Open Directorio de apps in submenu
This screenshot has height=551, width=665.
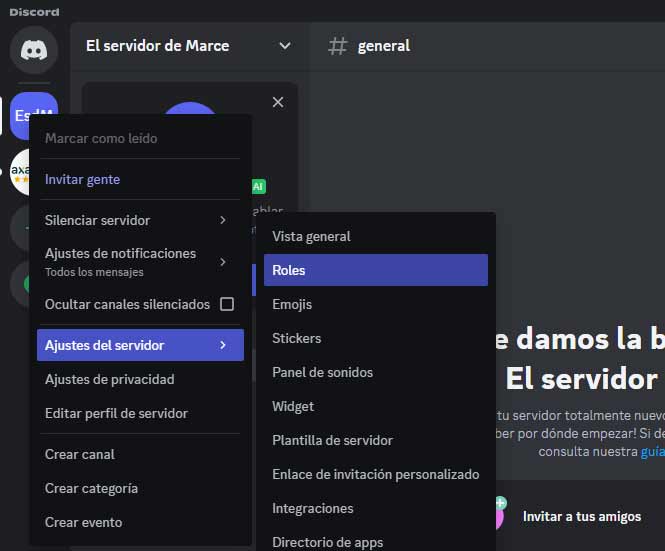376,542
